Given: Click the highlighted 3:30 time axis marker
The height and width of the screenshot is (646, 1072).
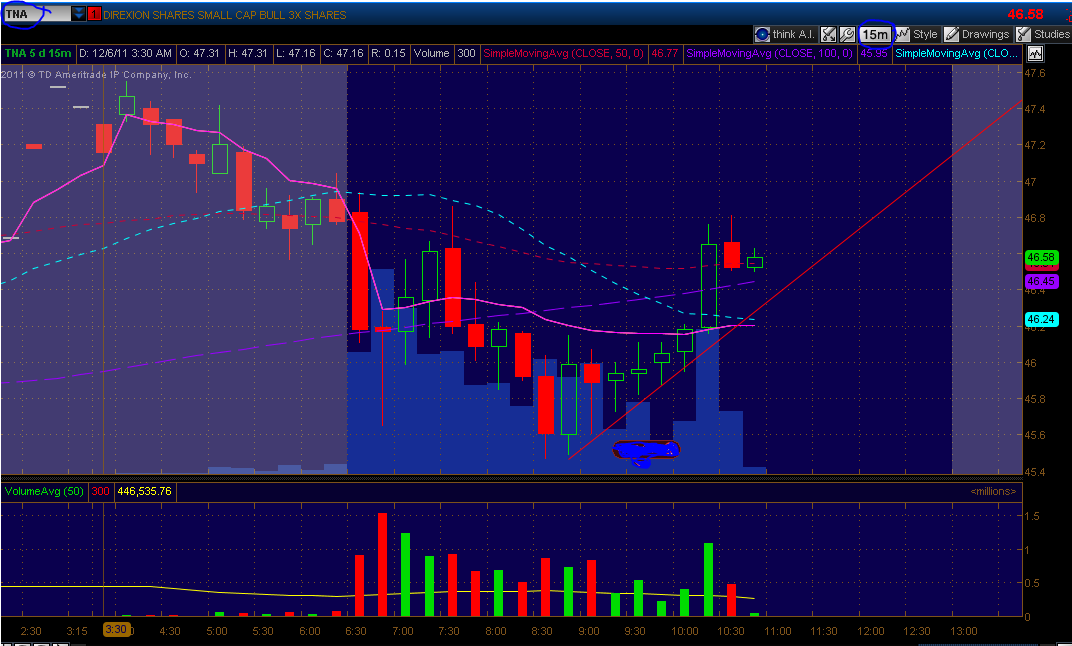Looking at the screenshot, I should (x=116, y=630).
